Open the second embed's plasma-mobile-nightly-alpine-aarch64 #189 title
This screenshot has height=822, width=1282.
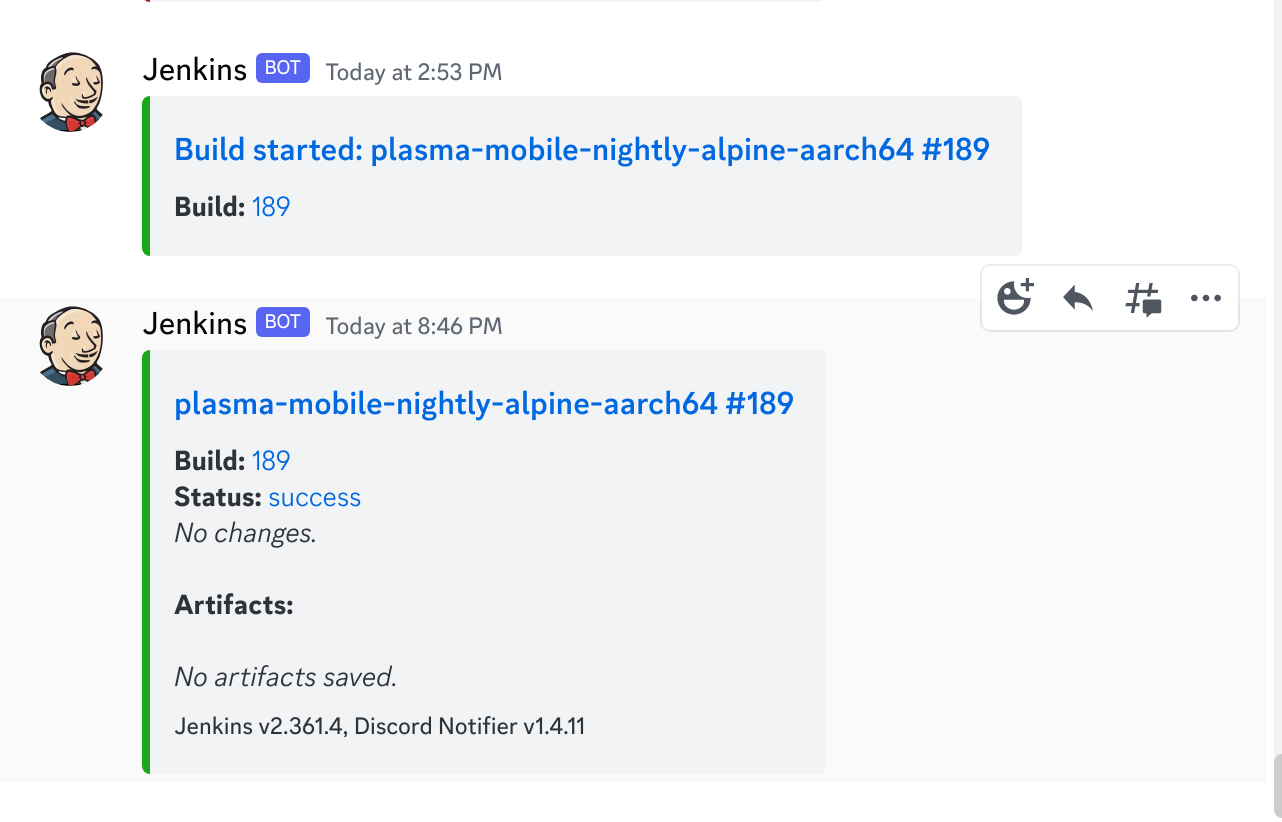483,403
